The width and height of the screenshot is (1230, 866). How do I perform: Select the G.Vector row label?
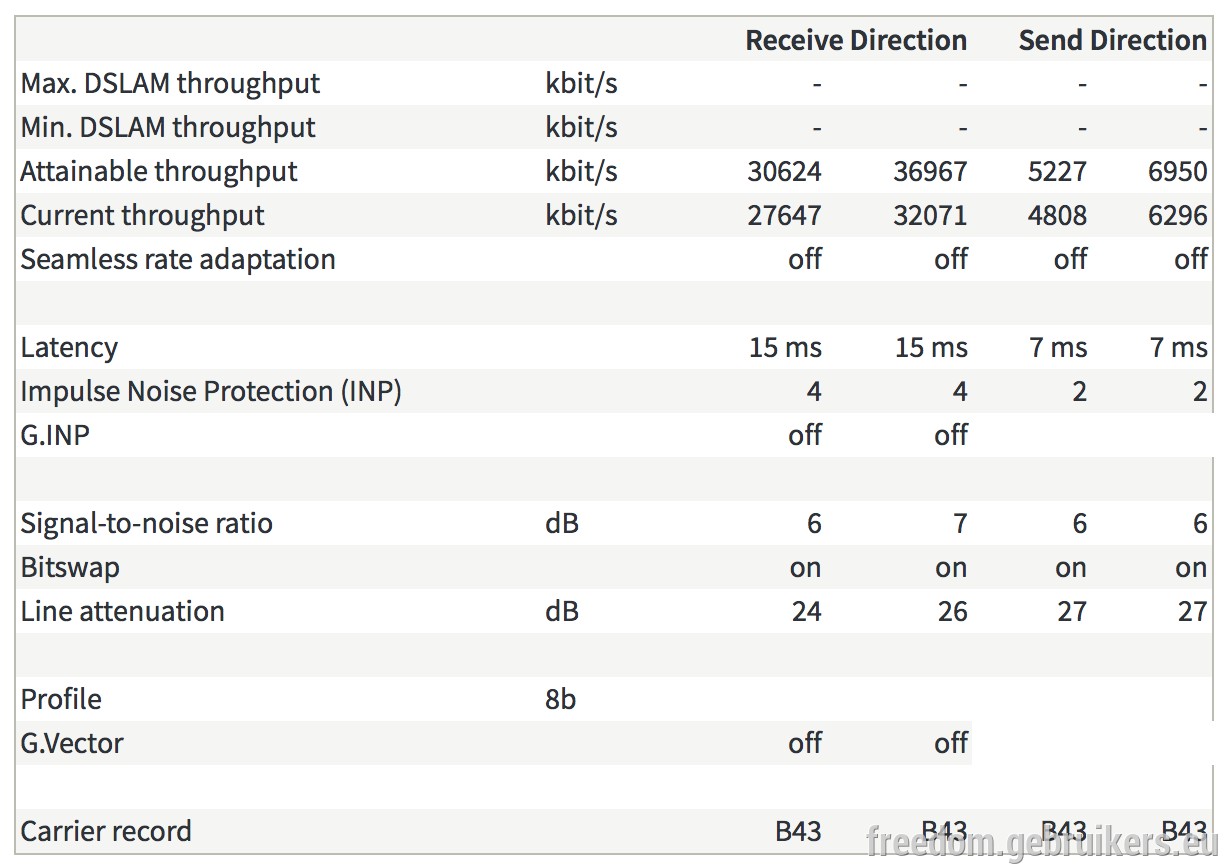pyautogui.click(x=72, y=743)
